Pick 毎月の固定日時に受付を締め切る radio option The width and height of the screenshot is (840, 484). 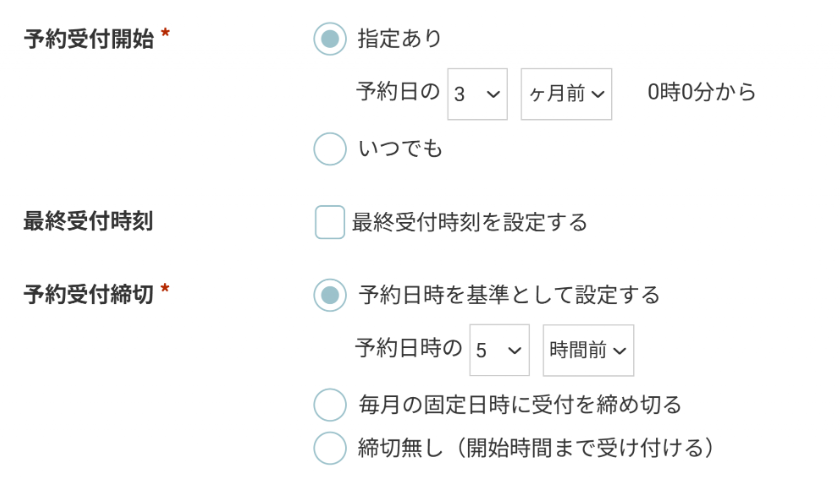[329, 405]
